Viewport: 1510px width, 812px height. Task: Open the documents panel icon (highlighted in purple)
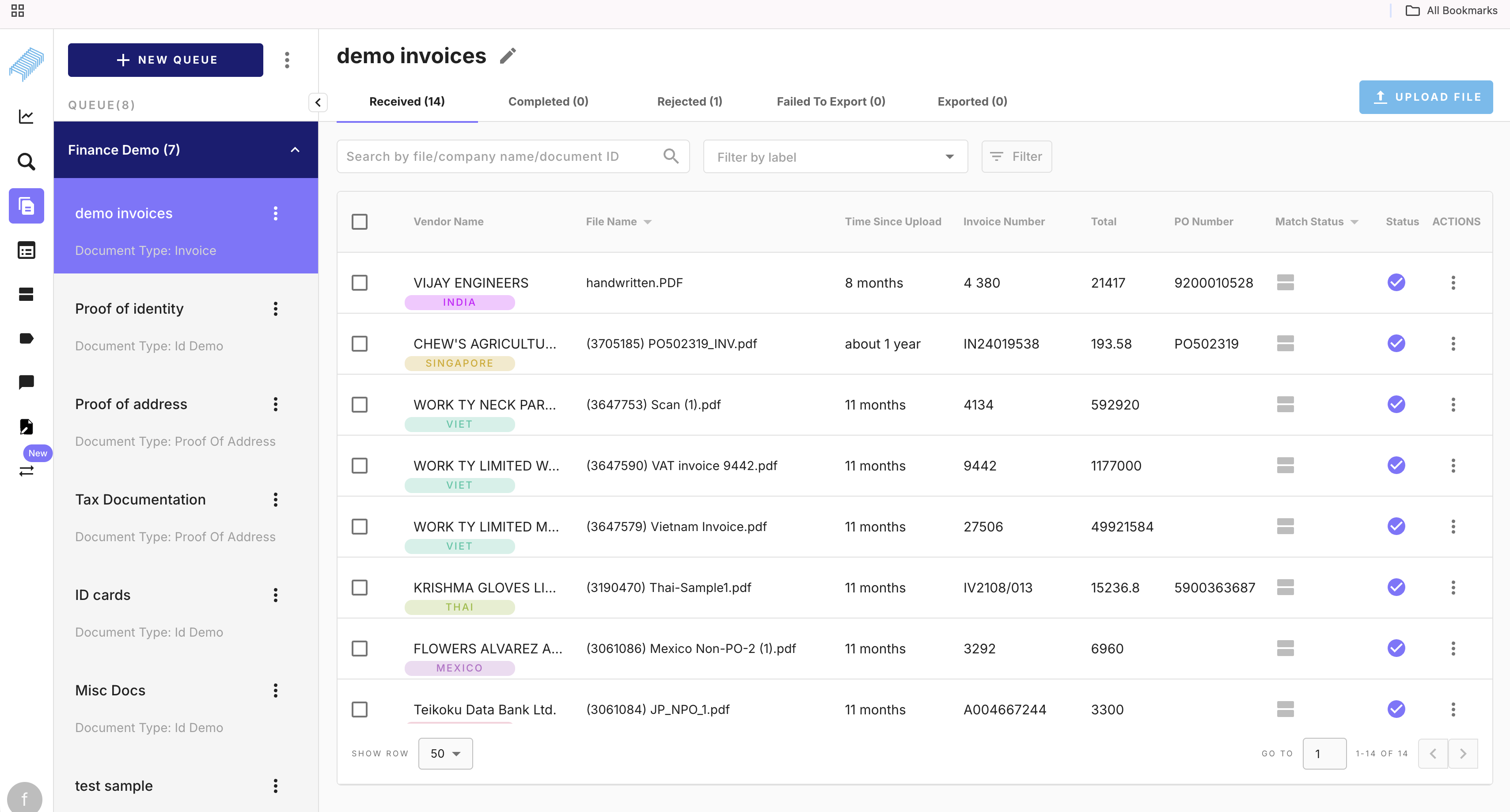[x=27, y=206]
